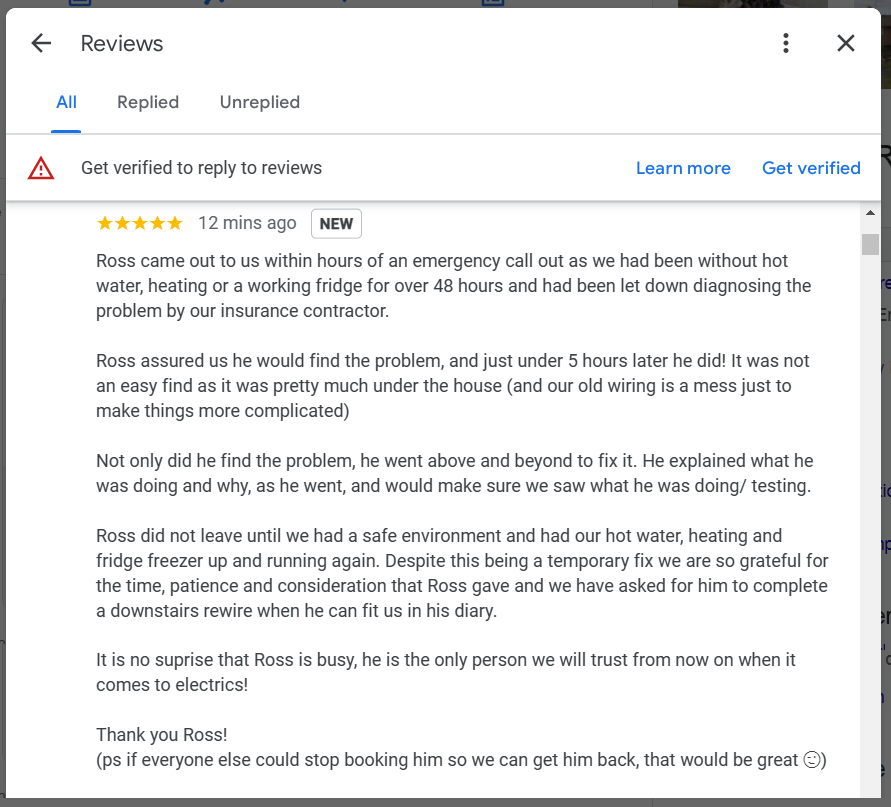Viewport: 891px width, 807px height.
Task: Click the "12 mins ago" timestamp
Action: coord(247,223)
